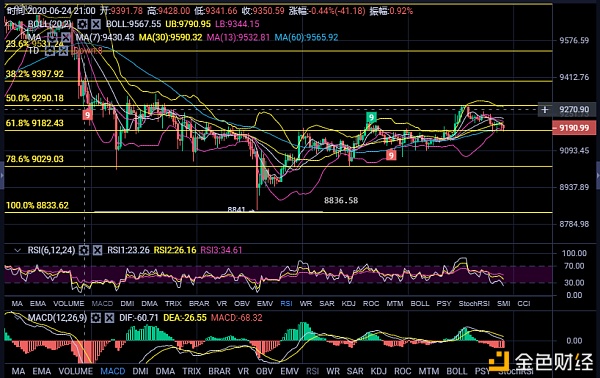This screenshot has height=378, width=600.
Task: Remove the TD indicator with its X
Action: (63, 51)
